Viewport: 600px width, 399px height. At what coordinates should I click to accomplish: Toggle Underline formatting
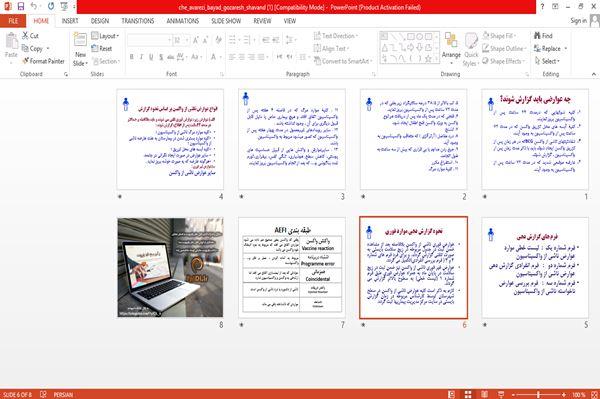click(x=151, y=57)
